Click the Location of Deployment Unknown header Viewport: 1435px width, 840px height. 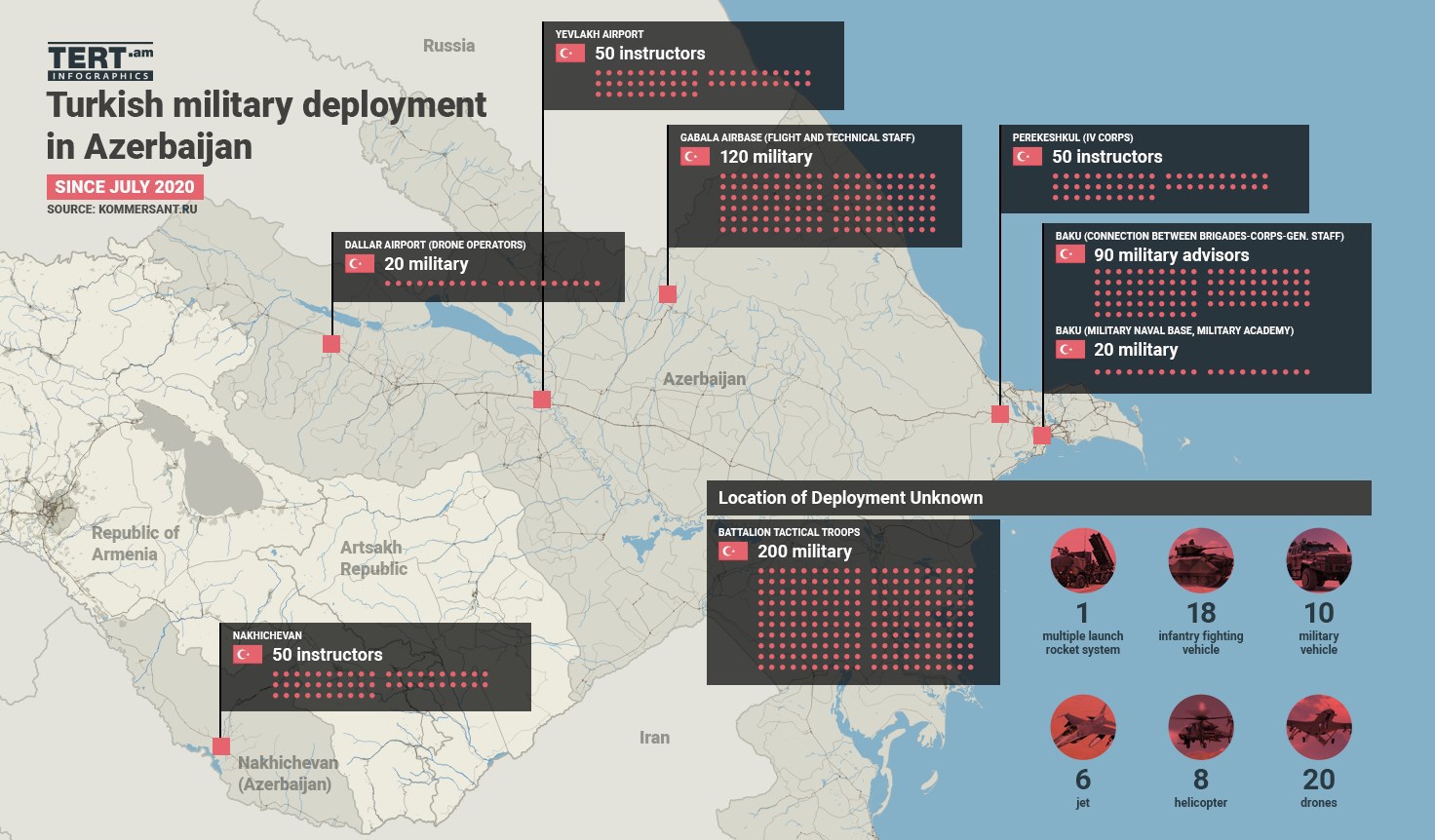850,498
